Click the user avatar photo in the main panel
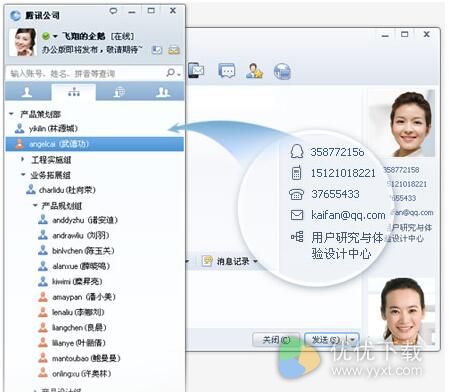The height and width of the screenshot is (392, 449). coord(22,42)
